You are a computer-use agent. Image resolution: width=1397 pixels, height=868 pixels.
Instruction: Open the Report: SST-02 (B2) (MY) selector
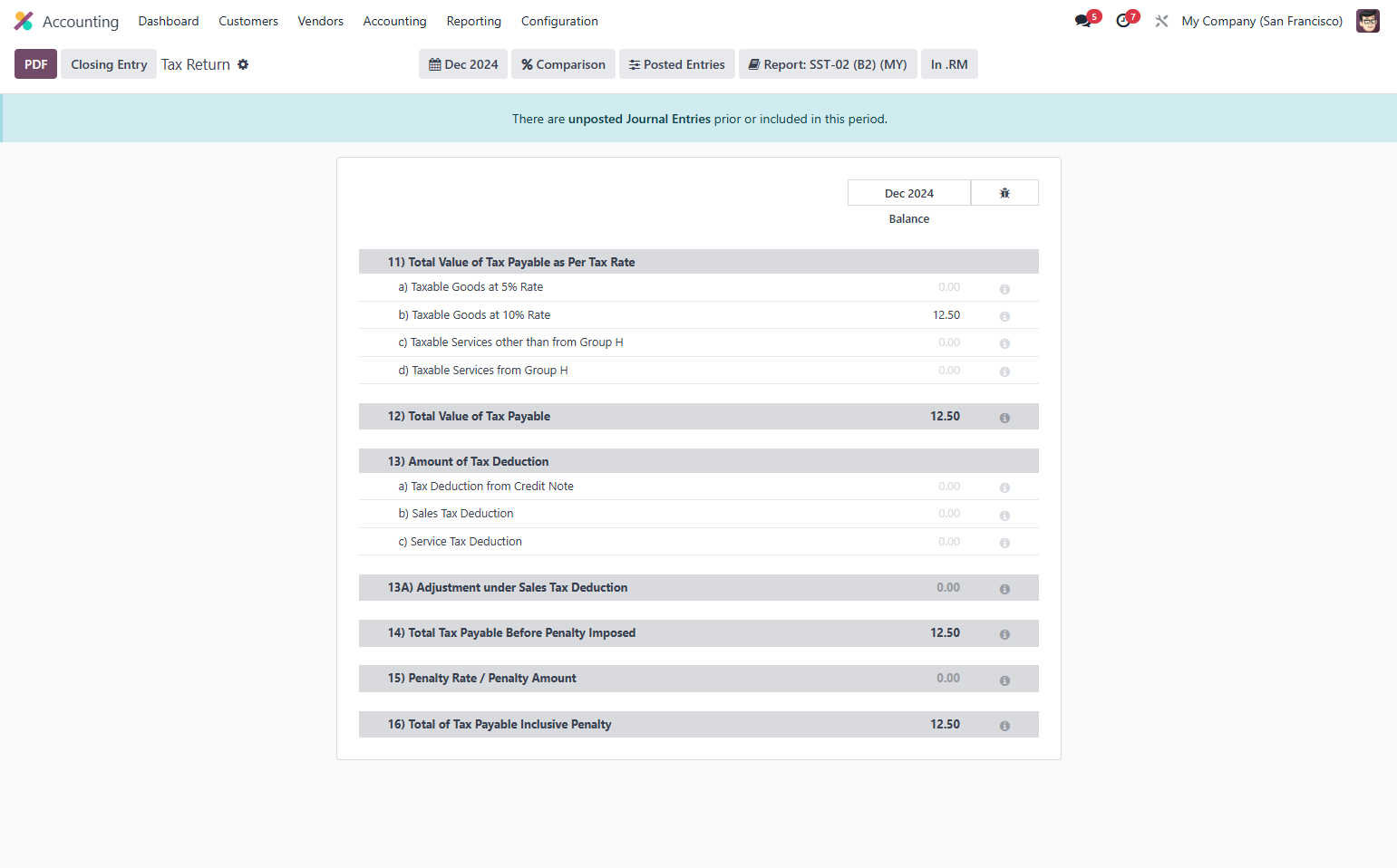[828, 64]
